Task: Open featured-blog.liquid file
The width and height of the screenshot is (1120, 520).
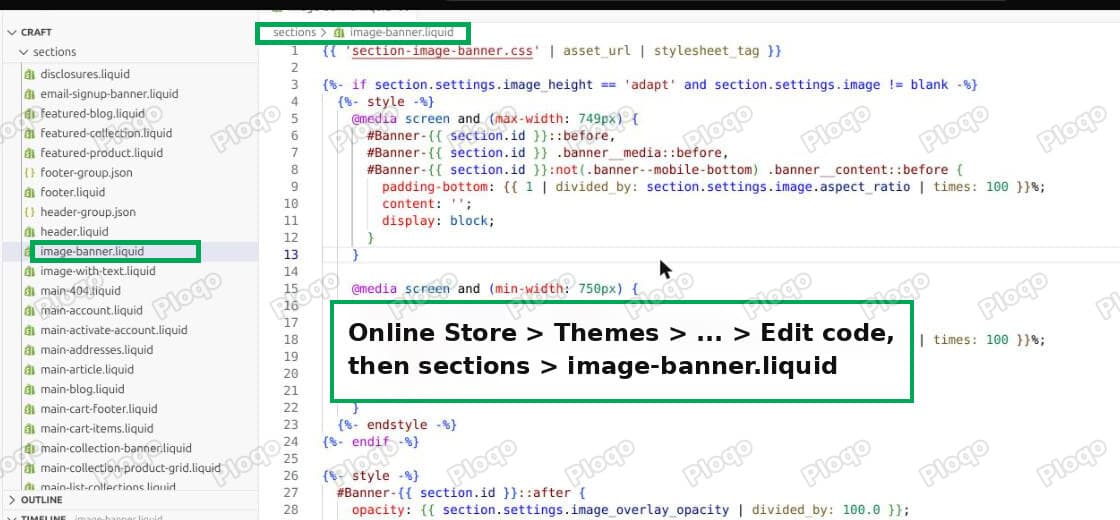Action: [92, 114]
